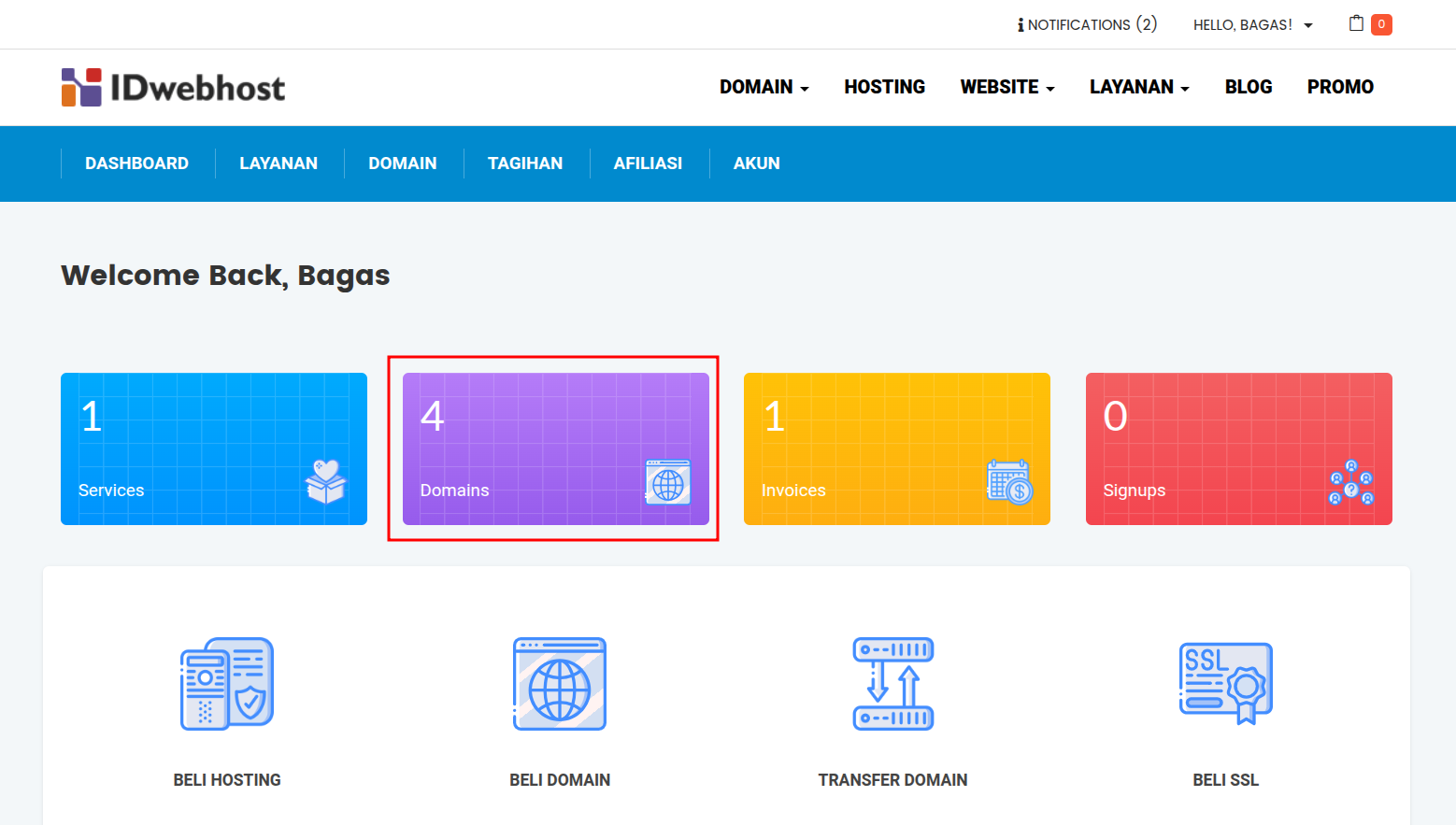Open the red Signups card label
Viewport: 1456px width, 825px height.
tap(1135, 491)
